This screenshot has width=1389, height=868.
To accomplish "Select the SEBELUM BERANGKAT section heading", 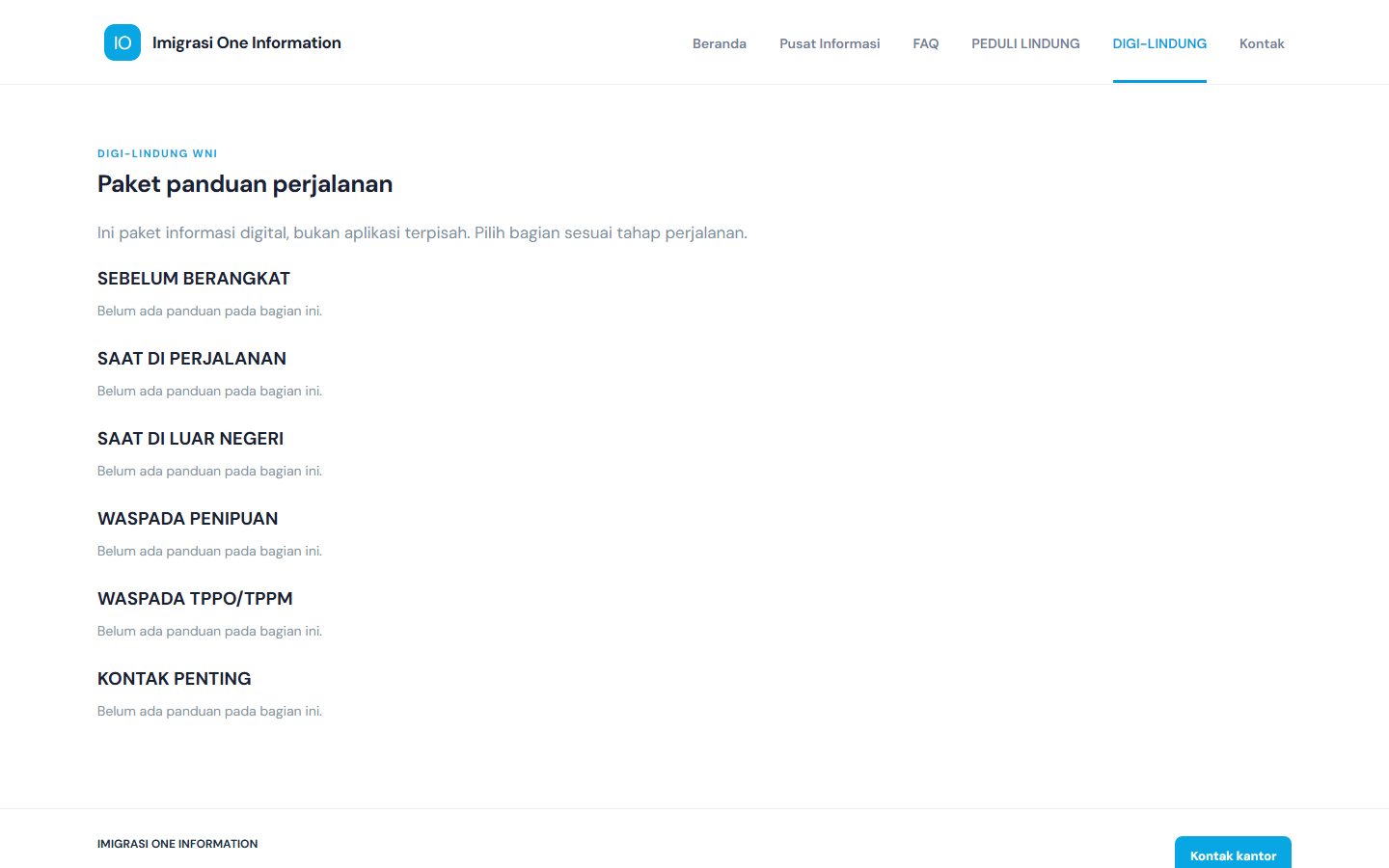I will coord(194,279).
